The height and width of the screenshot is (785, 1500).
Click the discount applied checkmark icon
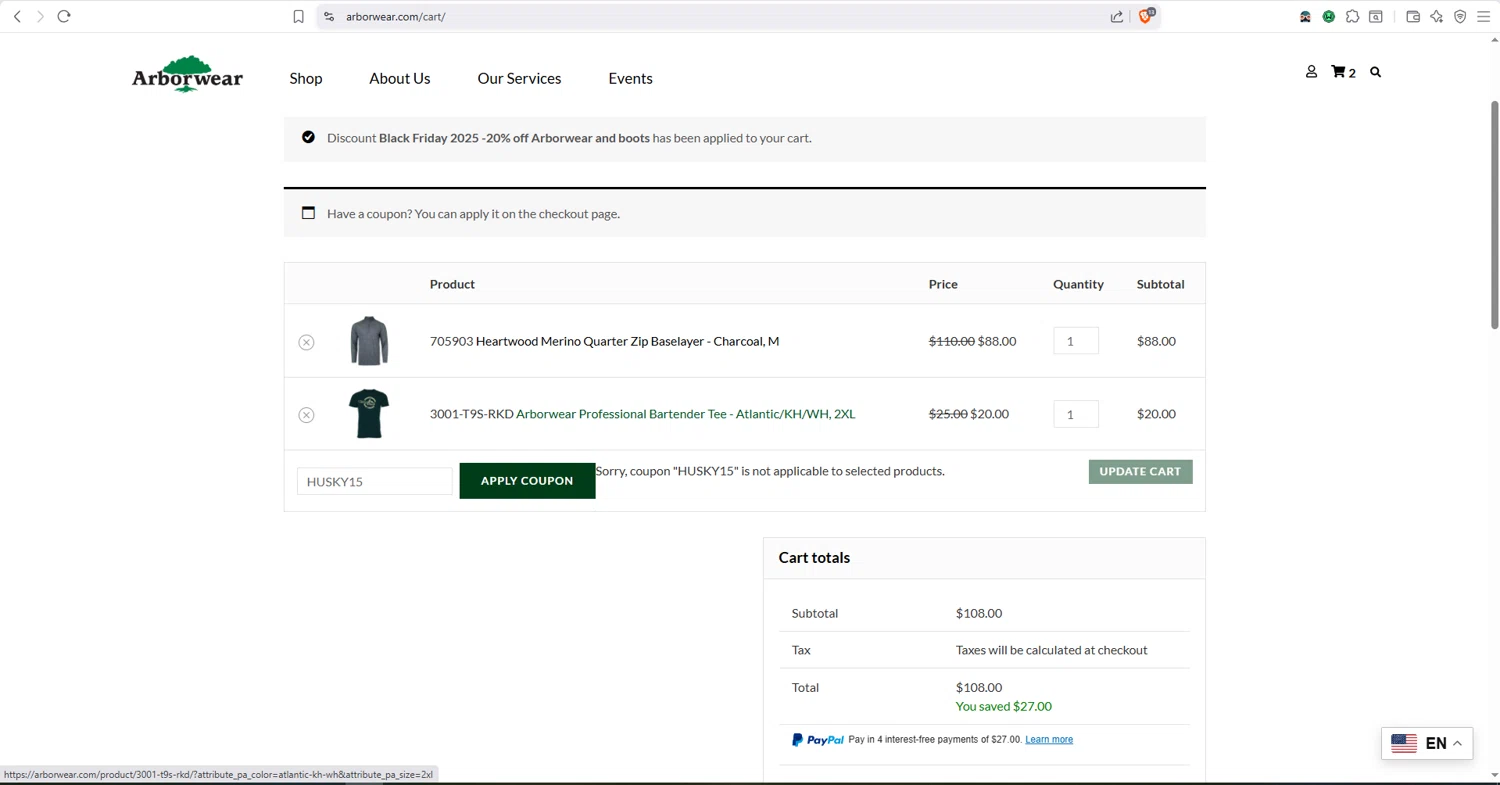(308, 137)
